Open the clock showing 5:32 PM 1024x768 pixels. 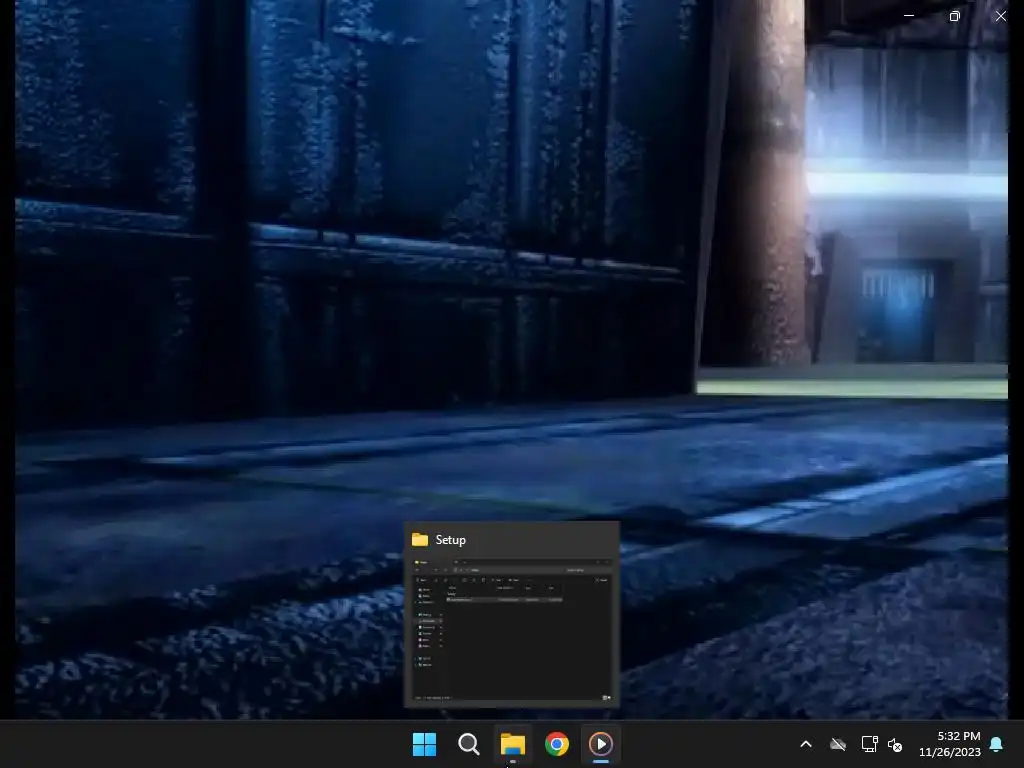[x=950, y=744]
